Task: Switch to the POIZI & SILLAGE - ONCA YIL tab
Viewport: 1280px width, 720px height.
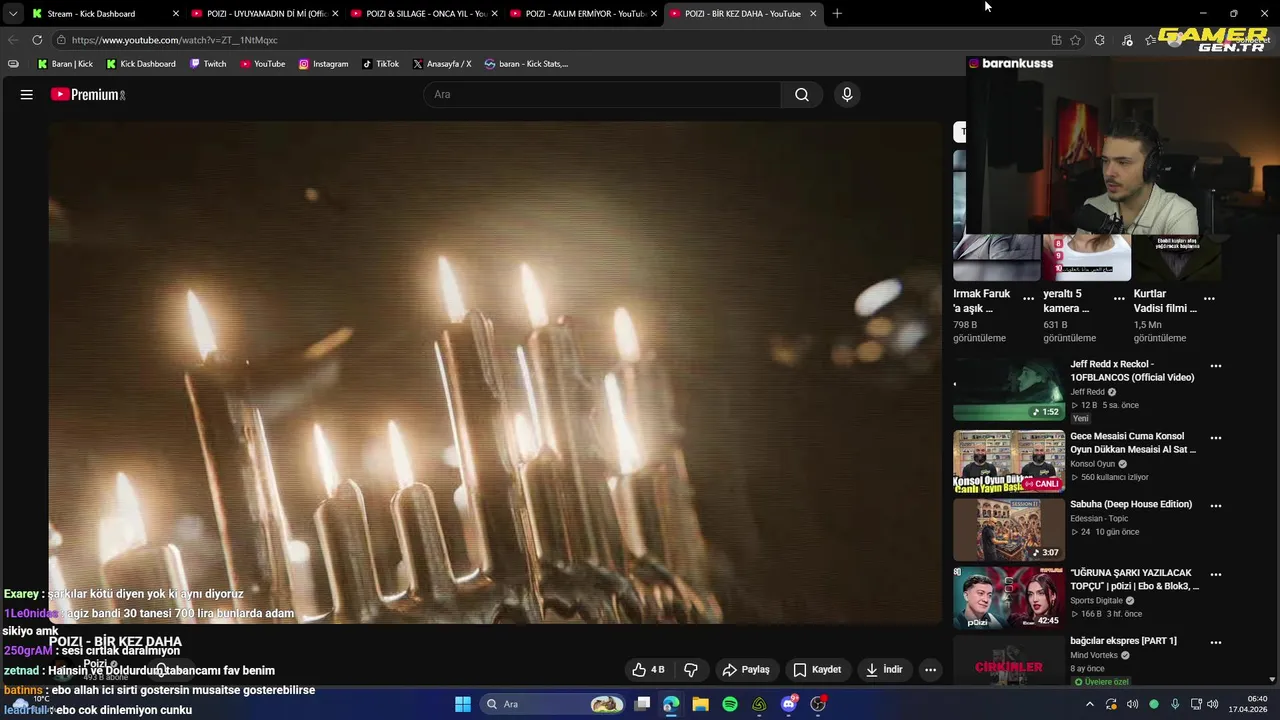Action: pyautogui.click(x=425, y=13)
